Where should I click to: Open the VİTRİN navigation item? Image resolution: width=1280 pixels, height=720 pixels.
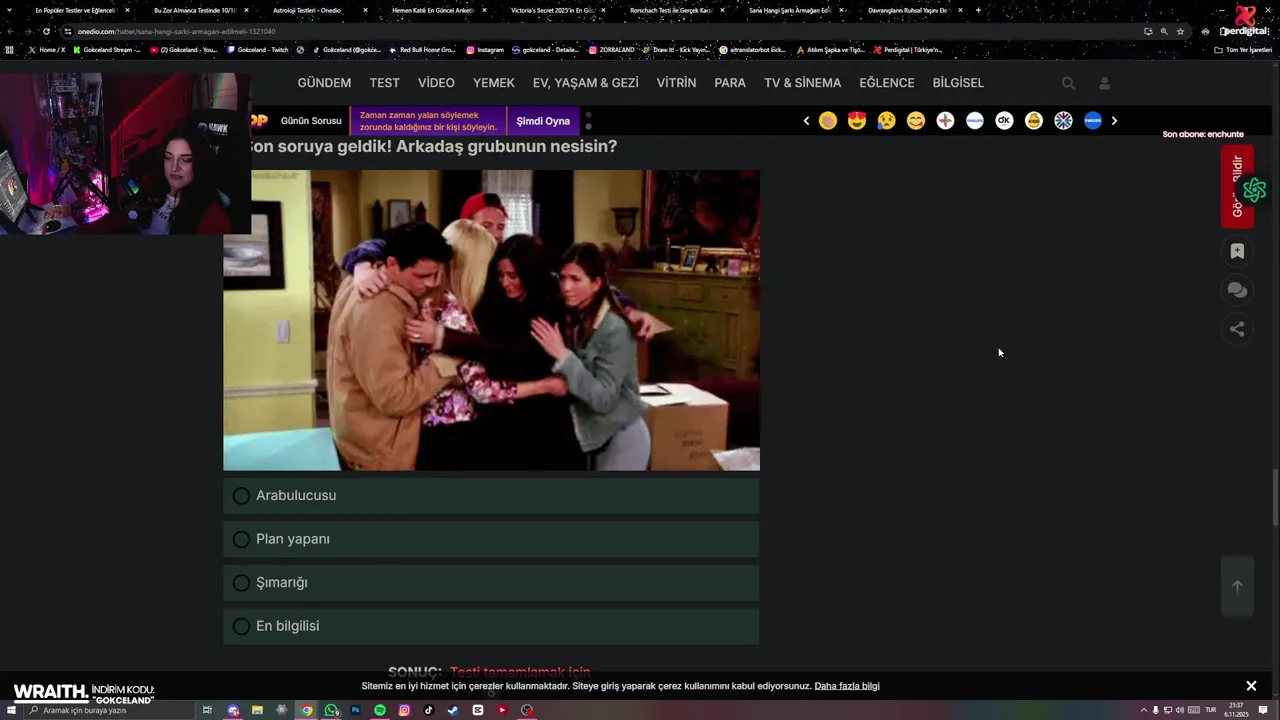click(676, 83)
